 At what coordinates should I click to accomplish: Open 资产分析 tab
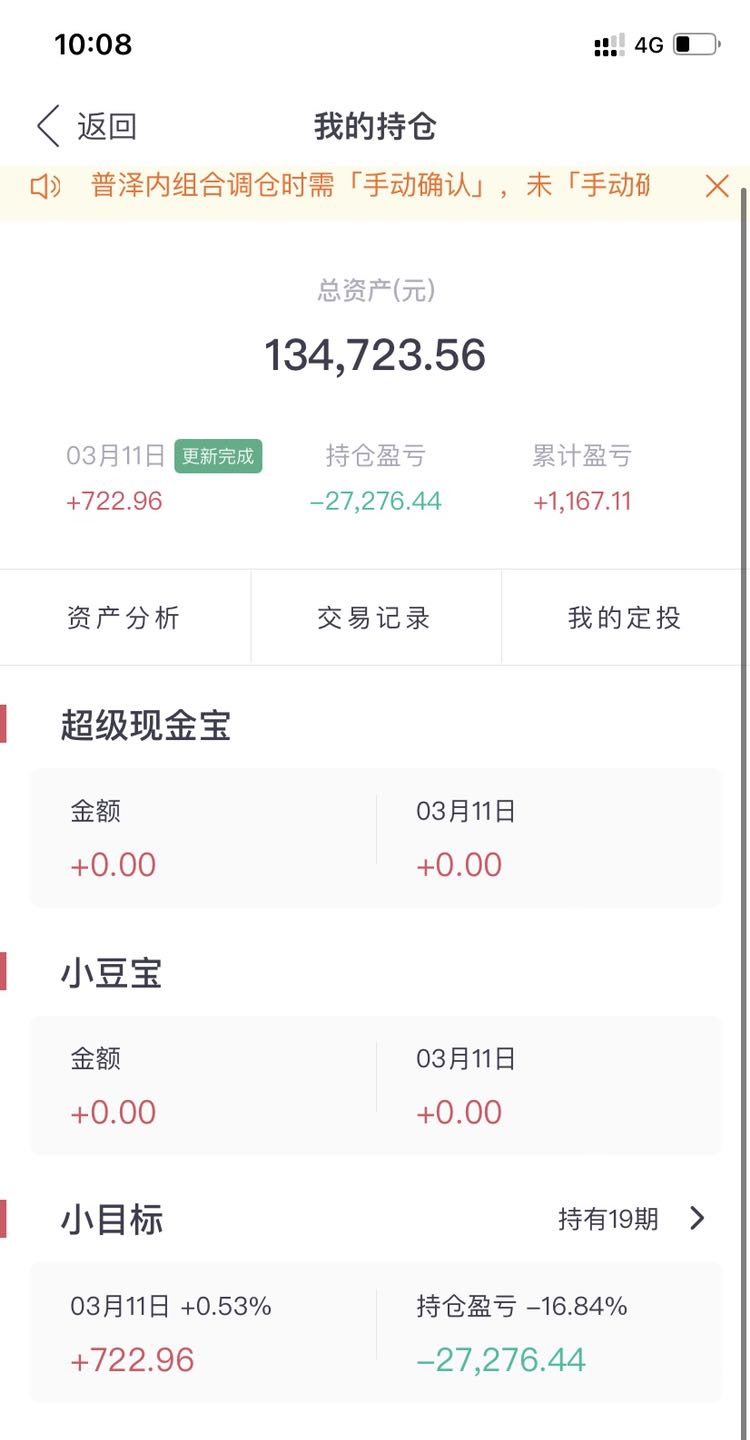point(124,618)
